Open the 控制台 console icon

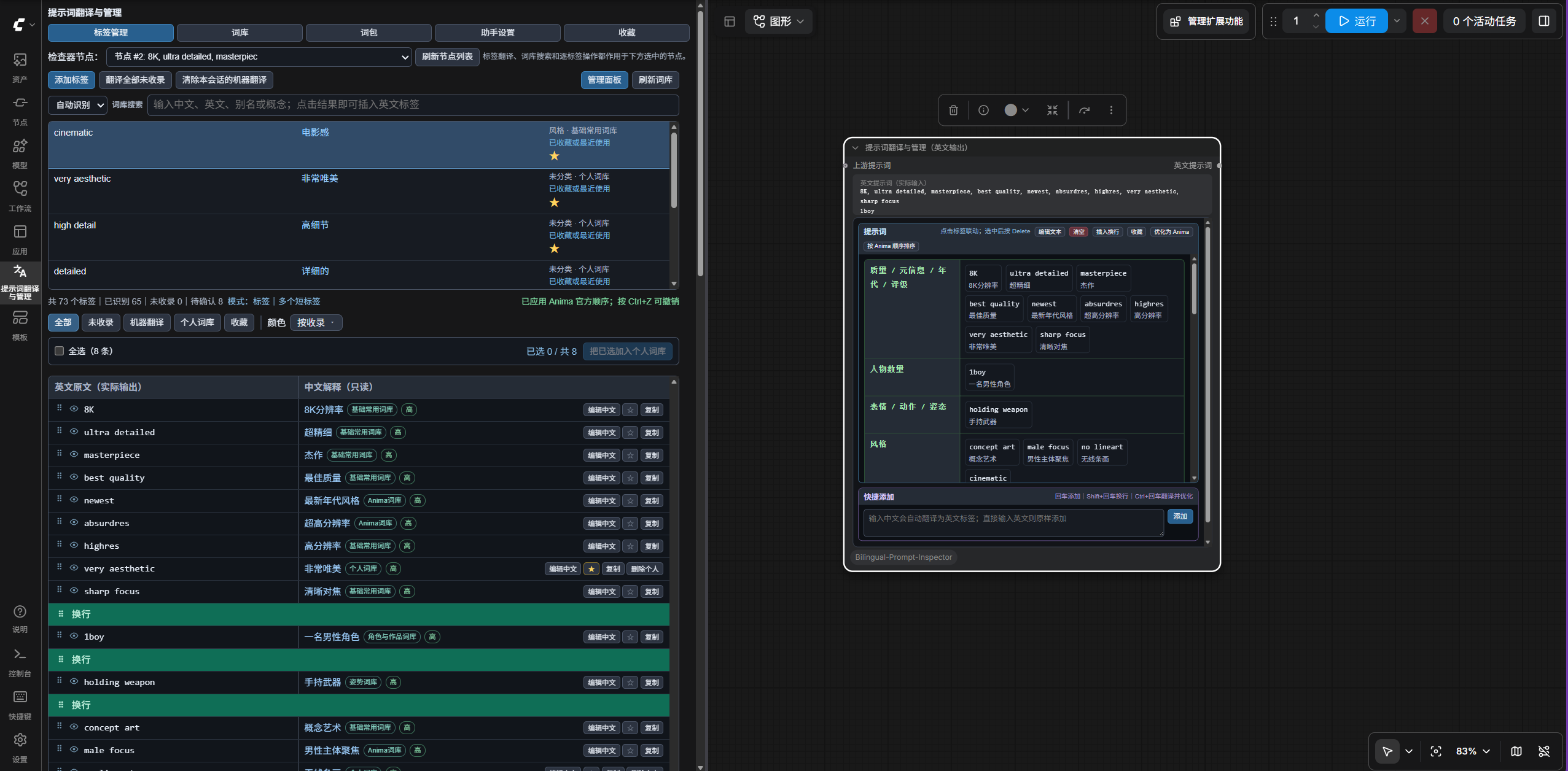(x=20, y=662)
